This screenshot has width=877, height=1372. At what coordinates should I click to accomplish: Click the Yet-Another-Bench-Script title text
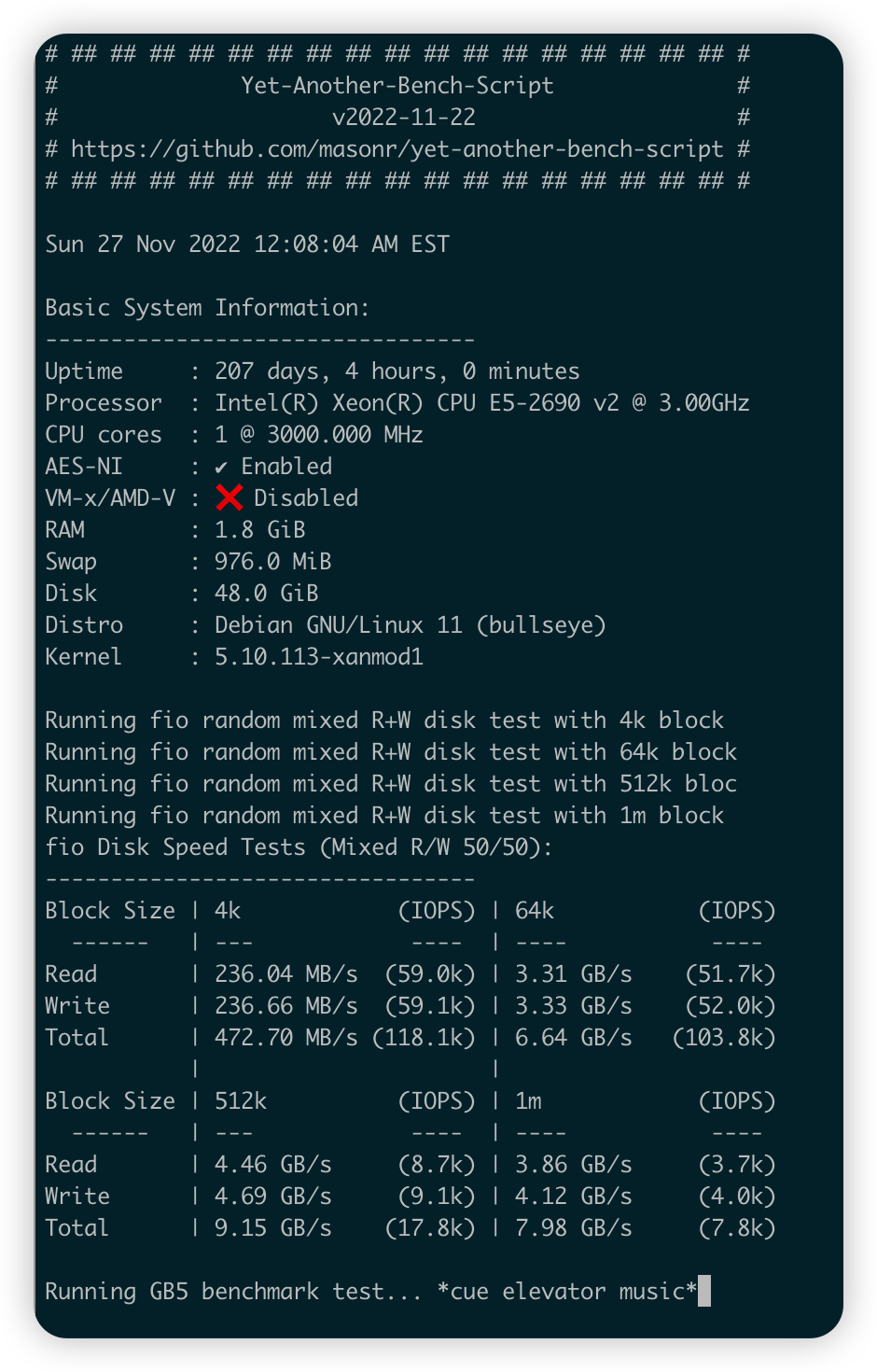397,86
